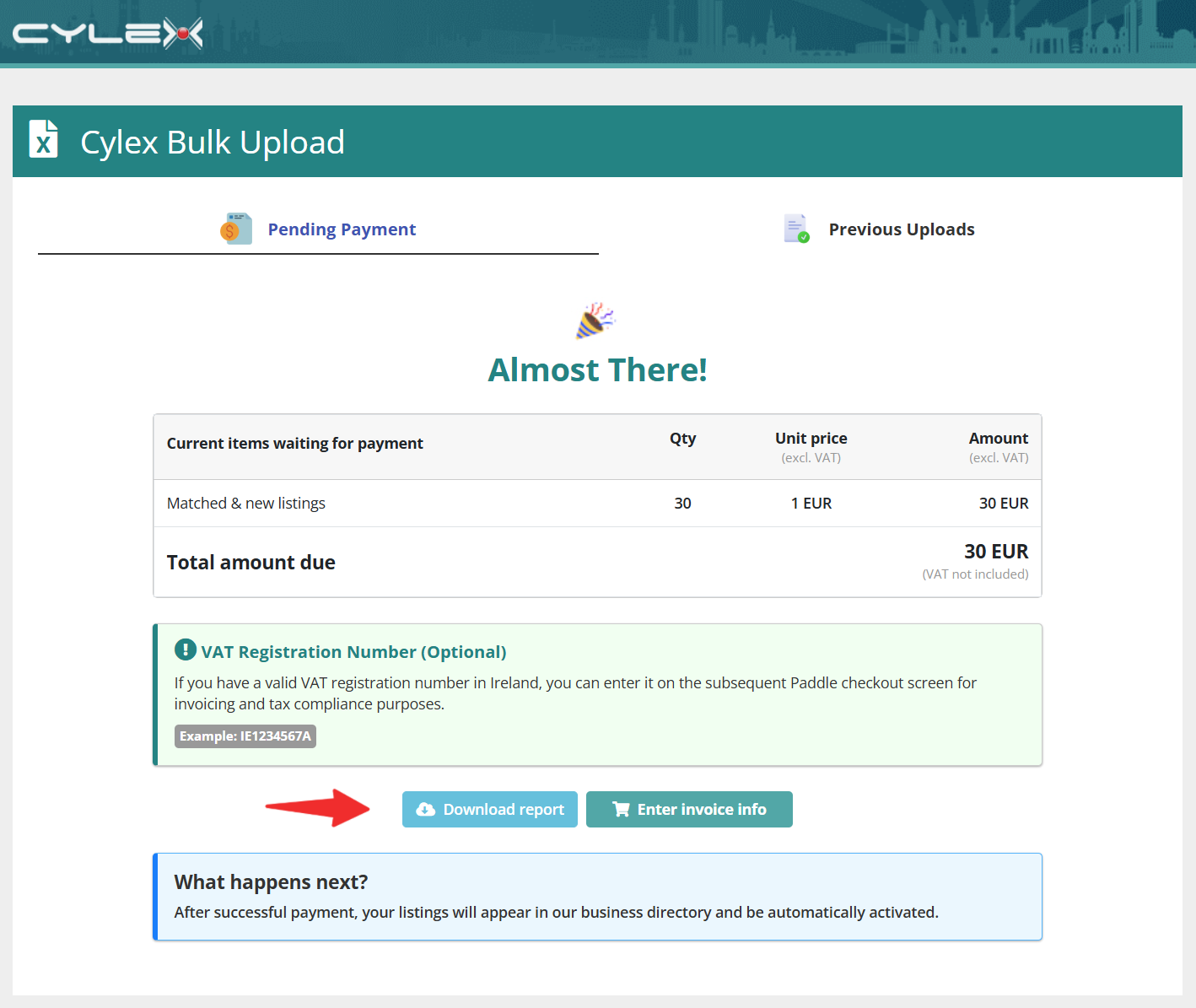The image size is (1196, 1008).
Task: Click the Example: IE1234567A badge
Action: point(245,736)
